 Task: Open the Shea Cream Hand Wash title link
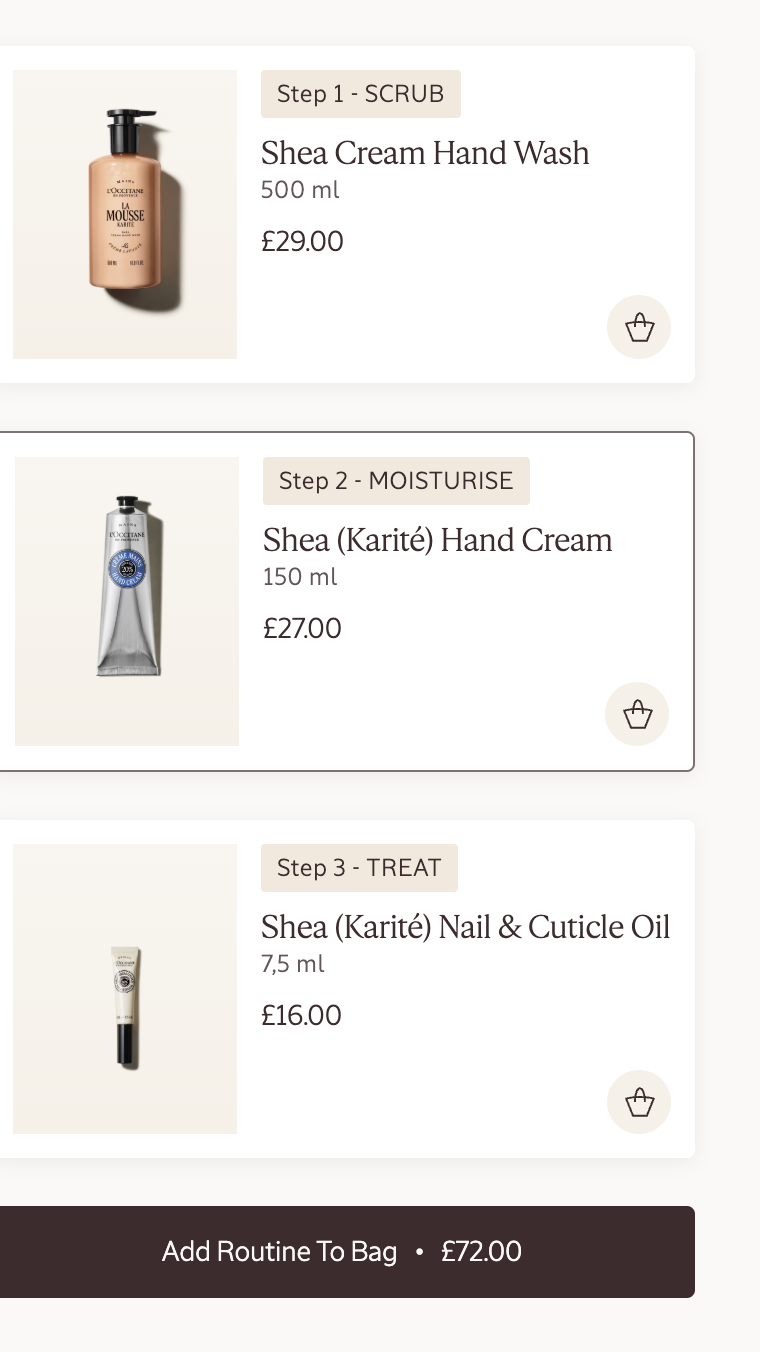click(425, 153)
